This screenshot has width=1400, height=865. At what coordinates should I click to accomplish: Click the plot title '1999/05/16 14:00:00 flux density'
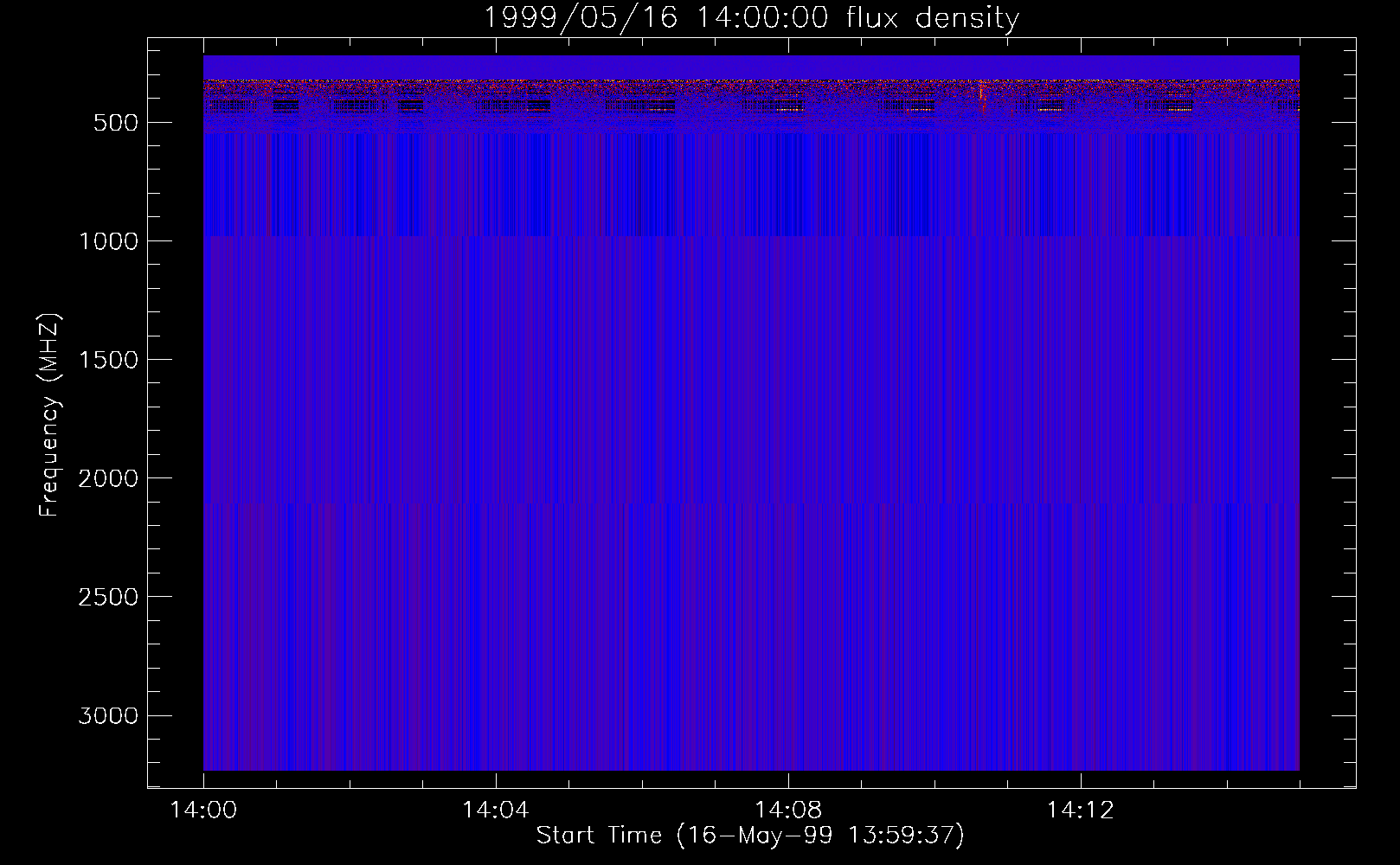[x=750, y=18]
